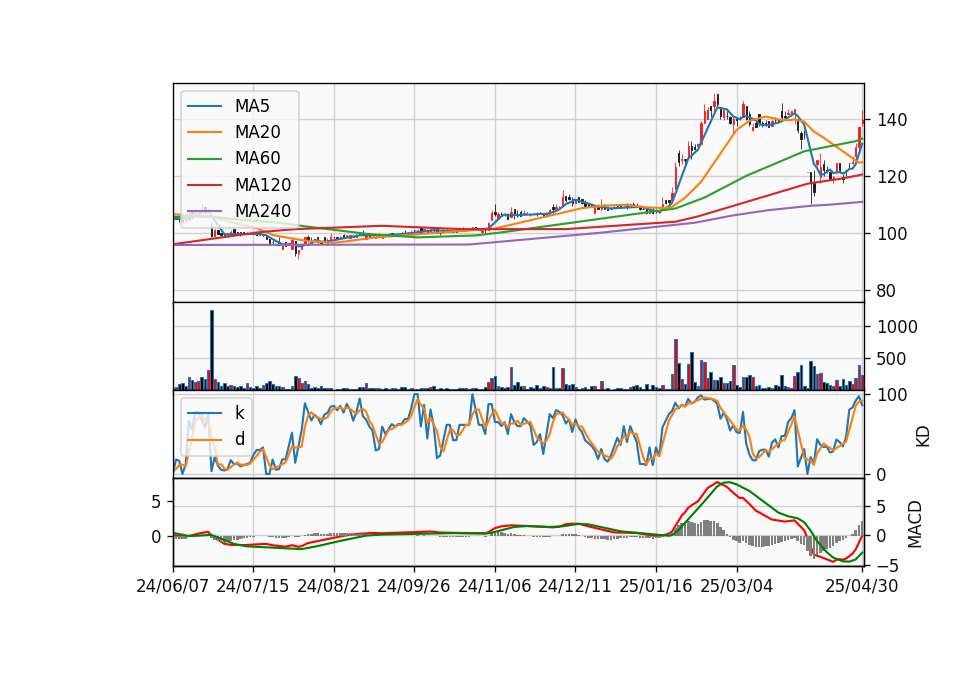
Task: Click the MACD axis title
Action: click(x=915, y=525)
